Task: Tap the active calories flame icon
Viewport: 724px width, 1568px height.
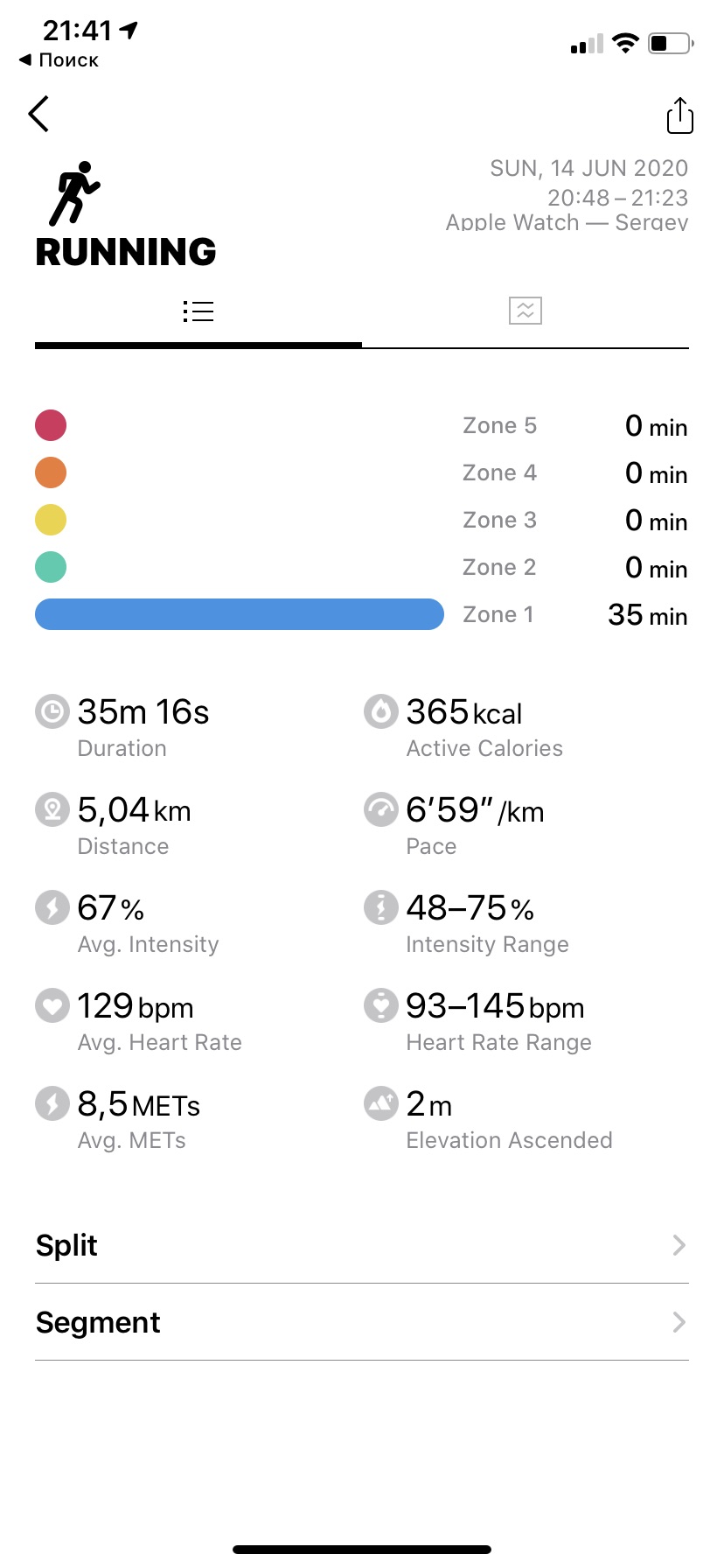Action: coord(381,711)
